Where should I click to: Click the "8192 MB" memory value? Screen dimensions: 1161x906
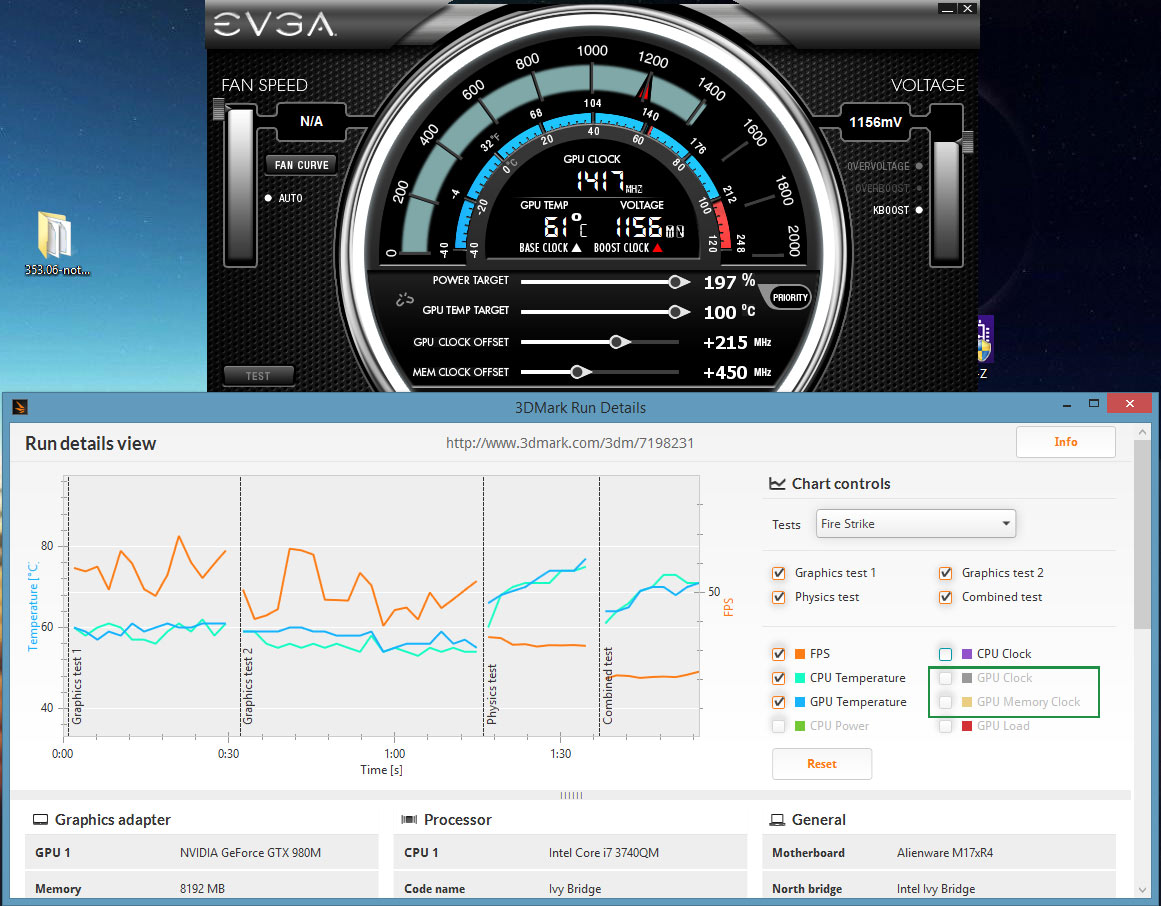click(x=202, y=888)
